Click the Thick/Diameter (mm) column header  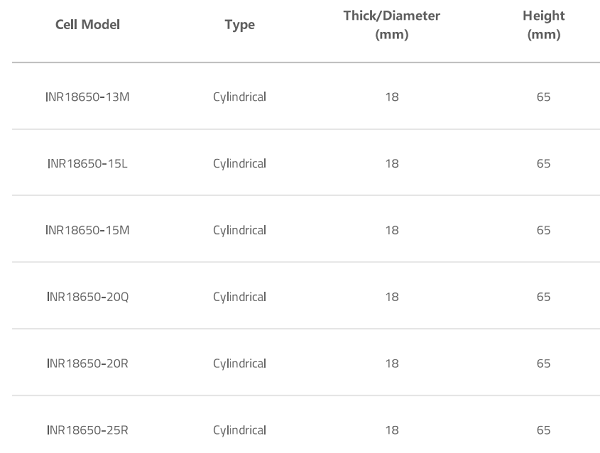click(391, 25)
